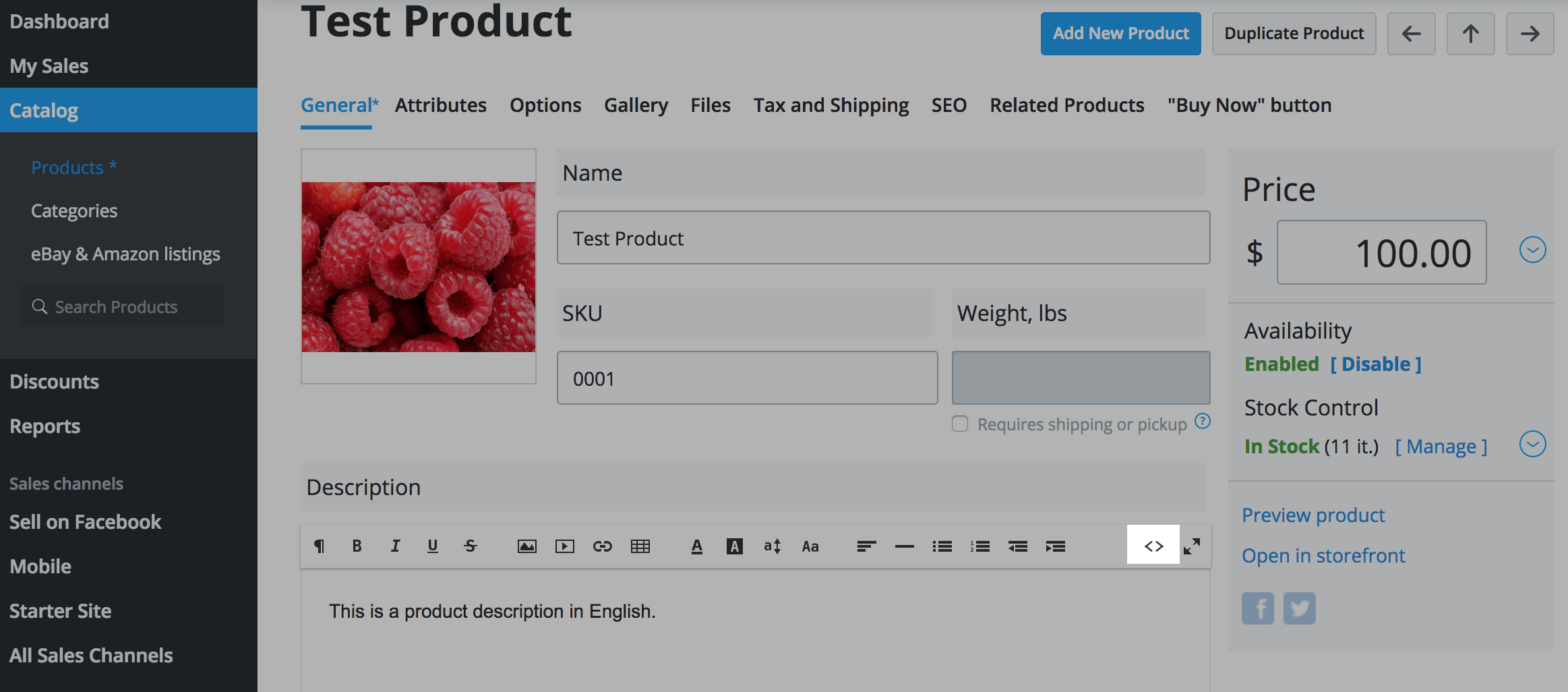The width and height of the screenshot is (1568, 692).
Task: Click the Add New Product button
Action: pos(1120,34)
